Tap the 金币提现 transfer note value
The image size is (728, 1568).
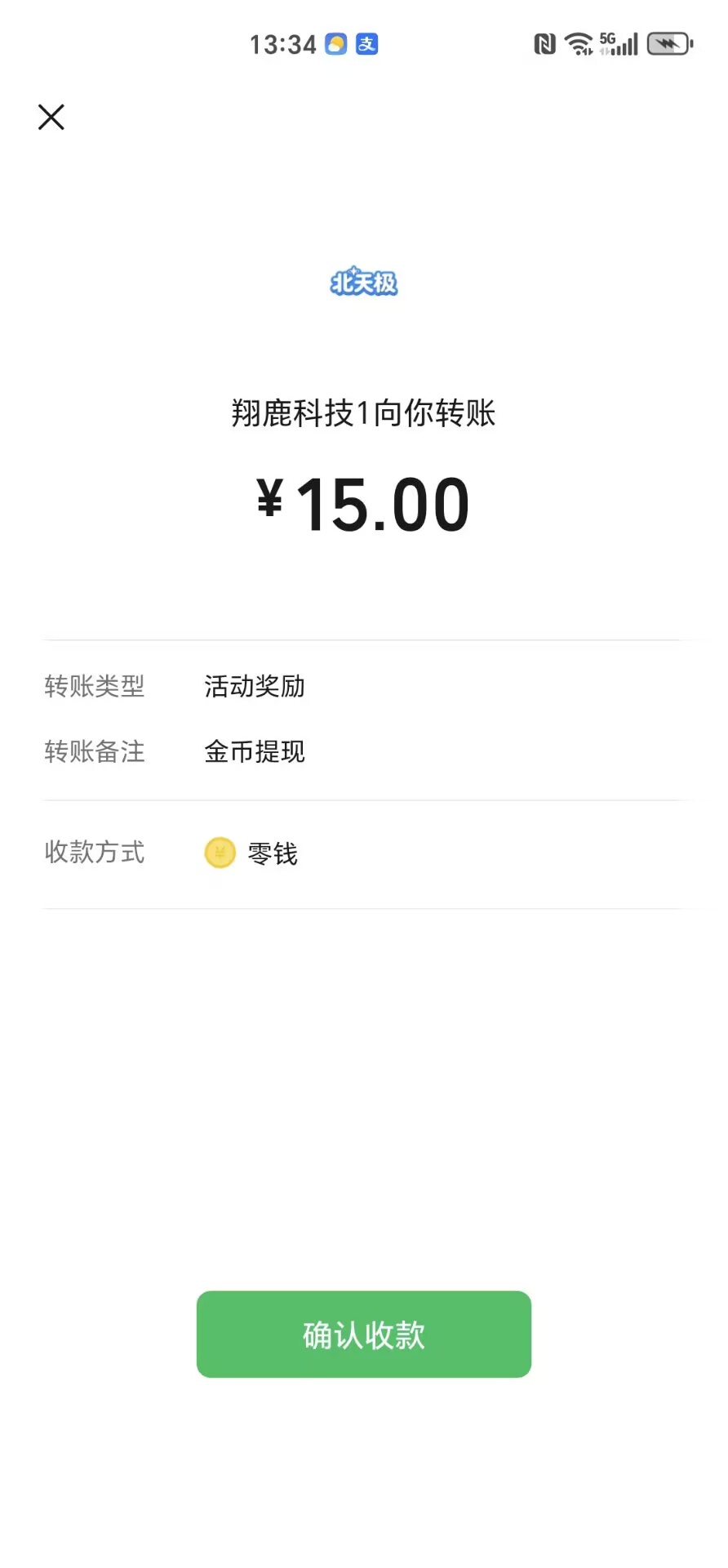[255, 752]
